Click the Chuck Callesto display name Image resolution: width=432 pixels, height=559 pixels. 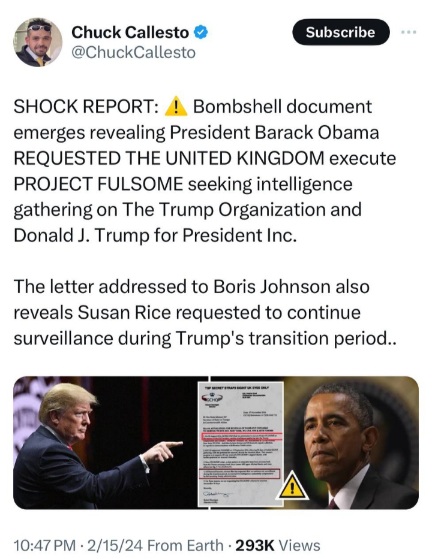click(130, 32)
